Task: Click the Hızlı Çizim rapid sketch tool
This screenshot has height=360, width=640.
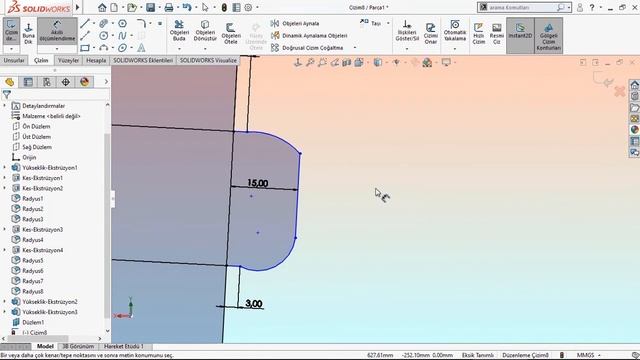Action: (x=478, y=33)
